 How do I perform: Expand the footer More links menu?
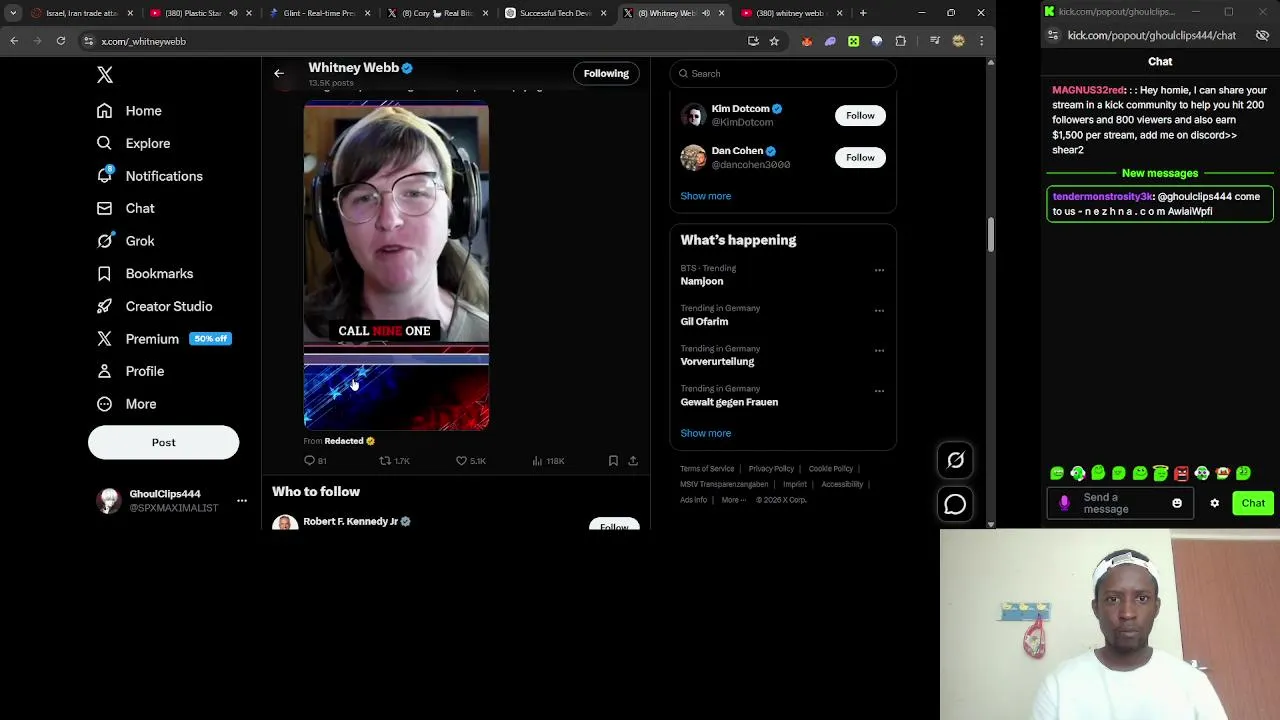(735, 500)
